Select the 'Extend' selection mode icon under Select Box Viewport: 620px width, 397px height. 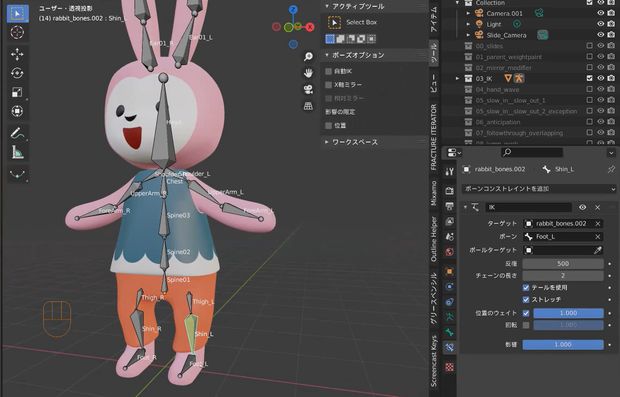pos(340,39)
